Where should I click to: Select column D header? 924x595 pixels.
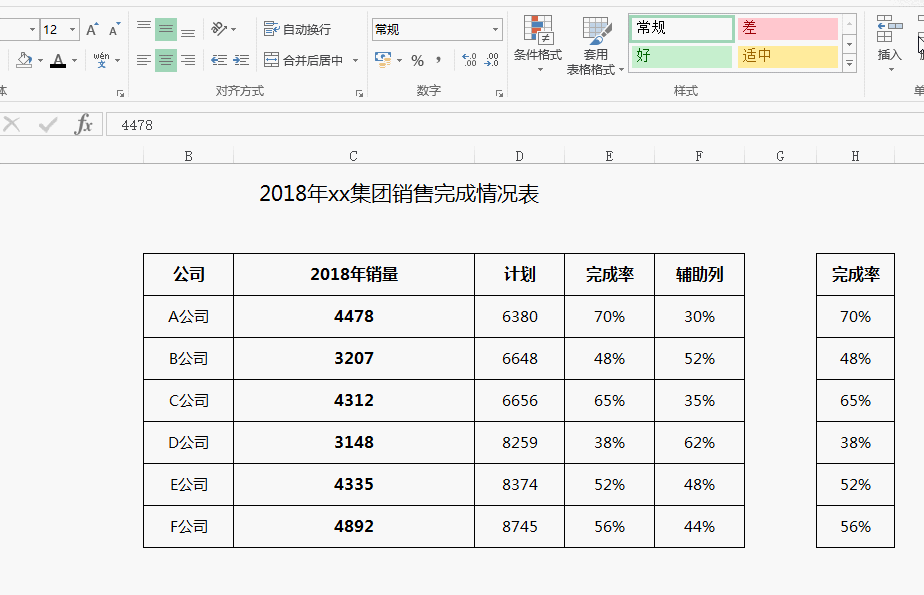click(x=519, y=156)
